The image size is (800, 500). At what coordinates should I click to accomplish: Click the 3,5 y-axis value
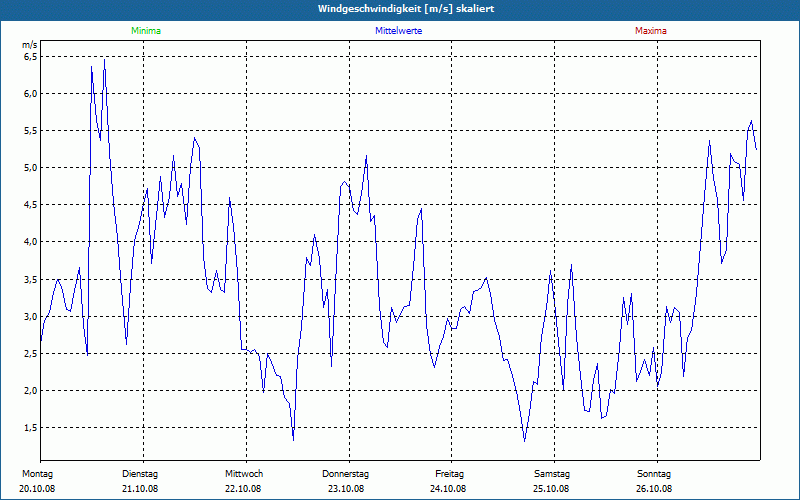coord(31,280)
